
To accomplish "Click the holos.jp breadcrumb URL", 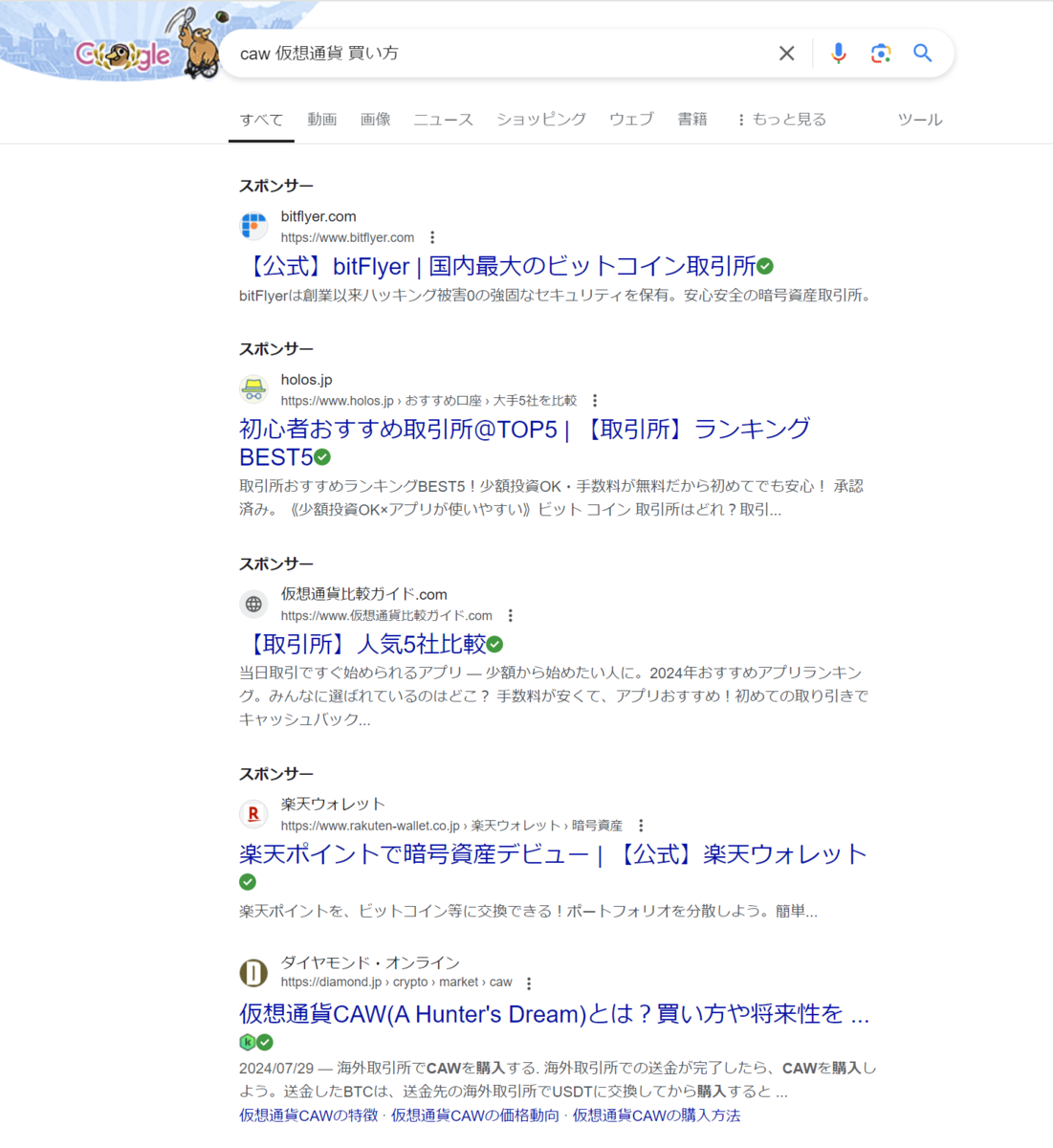I will (428, 401).
